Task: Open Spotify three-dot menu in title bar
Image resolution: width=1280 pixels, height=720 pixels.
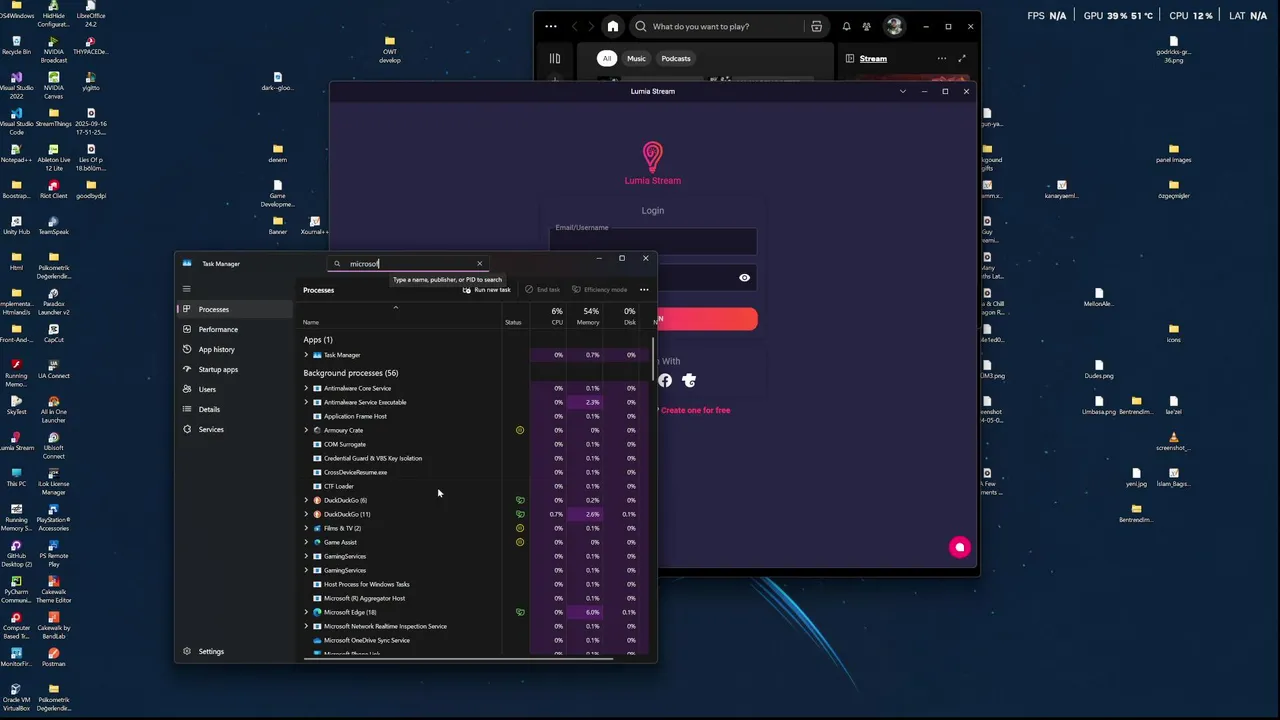Action: click(551, 27)
